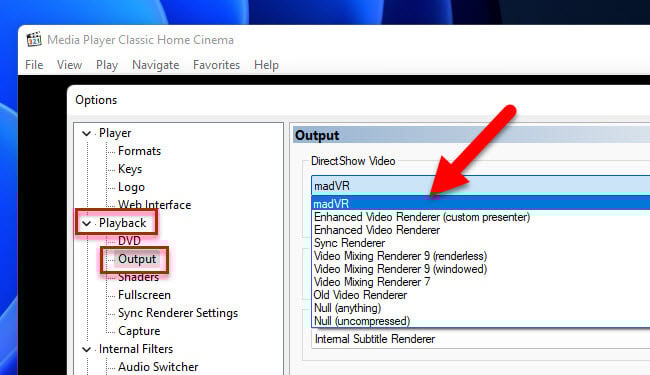
Task: Open the DirectShow Video combo box
Action: [480, 186]
